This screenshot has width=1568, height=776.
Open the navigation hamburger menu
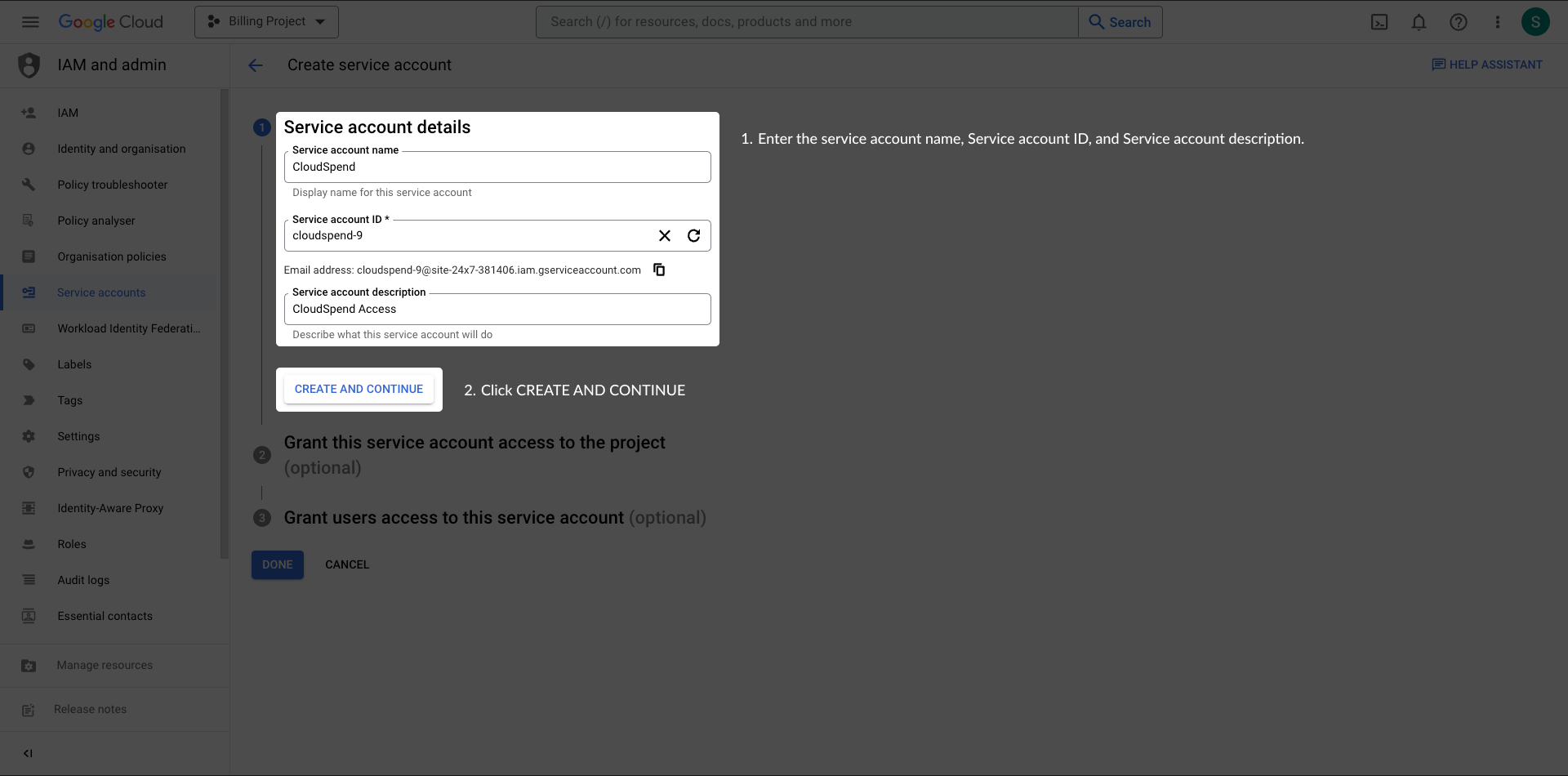(30, 22)
